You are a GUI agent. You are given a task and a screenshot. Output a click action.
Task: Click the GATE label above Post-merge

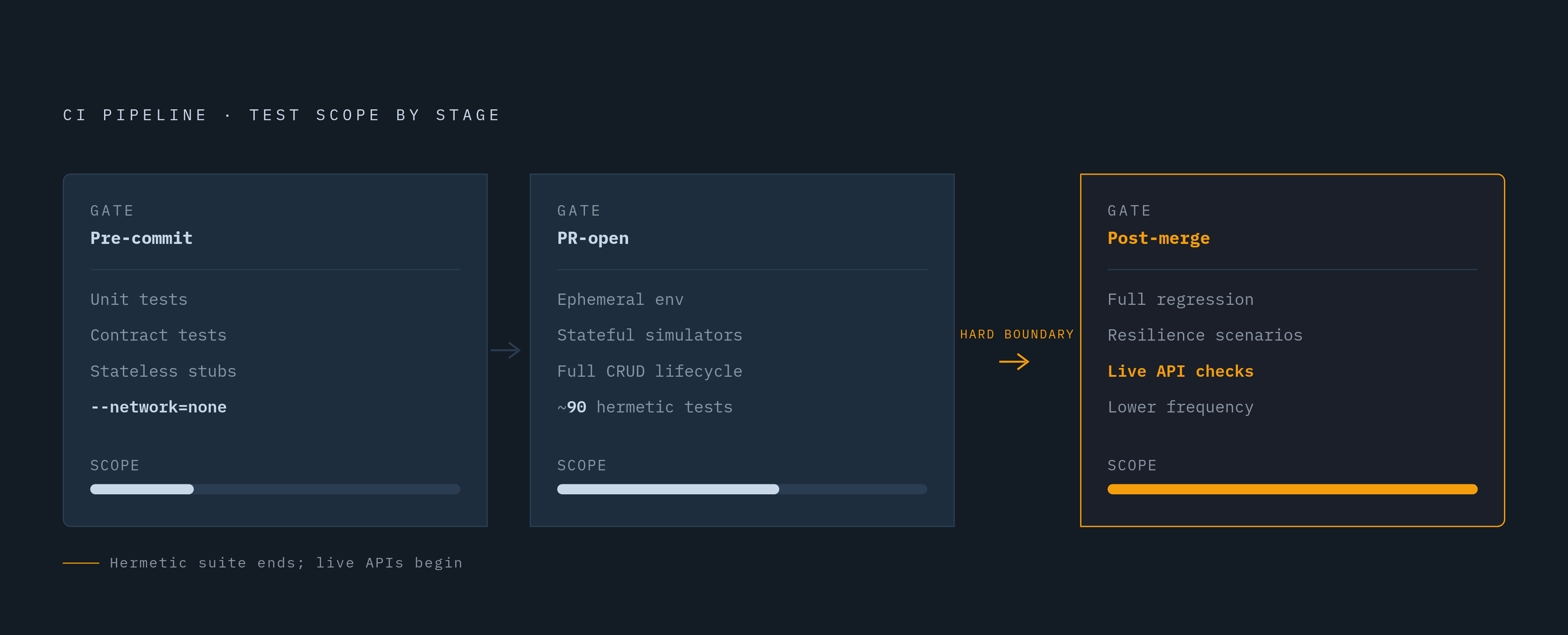point(1129,211)
